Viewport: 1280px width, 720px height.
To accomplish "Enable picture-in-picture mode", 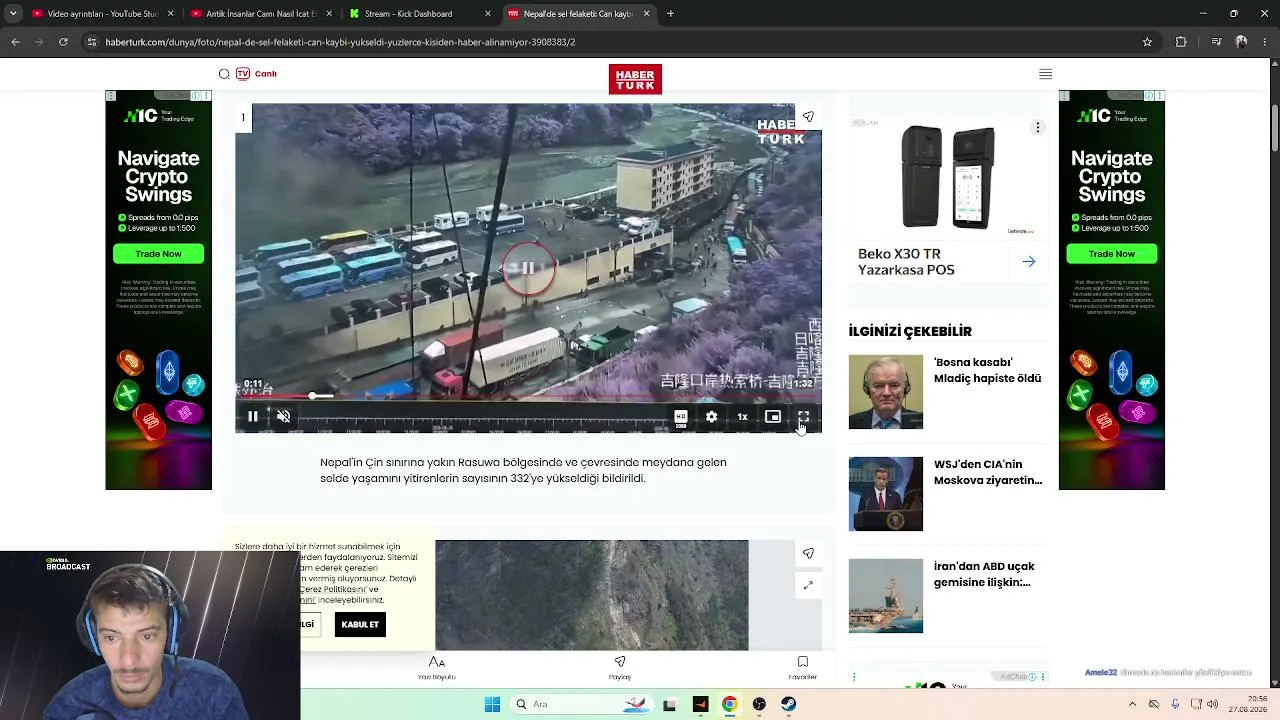I will (x=773, y=417).
